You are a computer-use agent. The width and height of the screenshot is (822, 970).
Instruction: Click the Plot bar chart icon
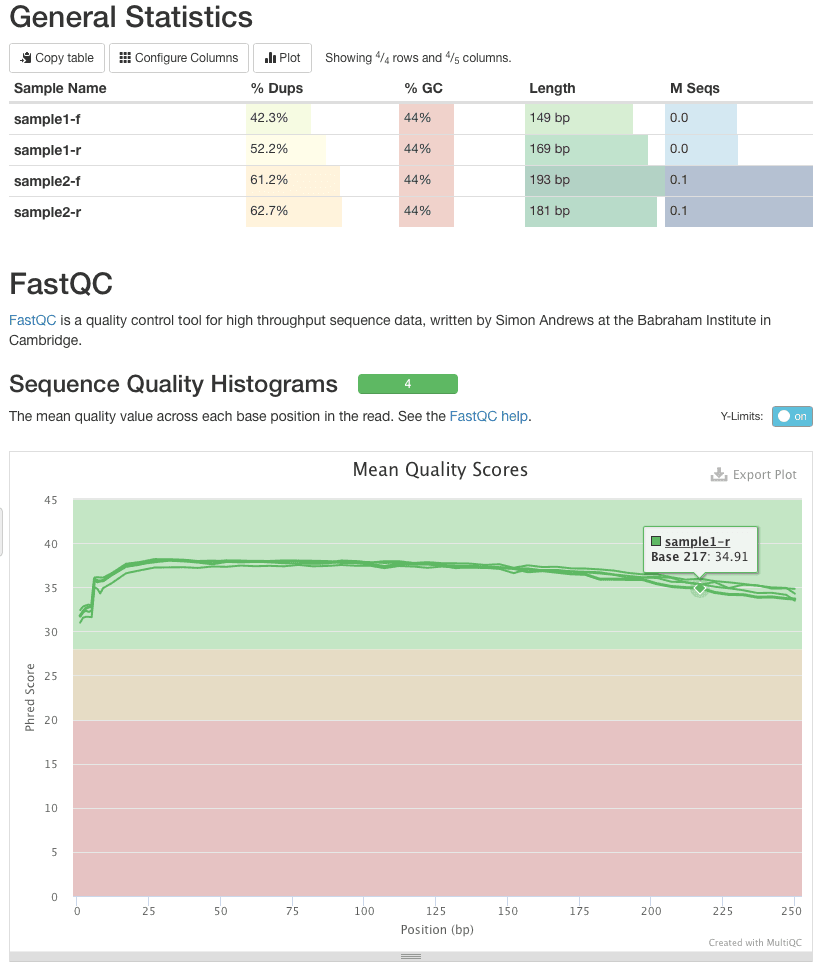270,58
